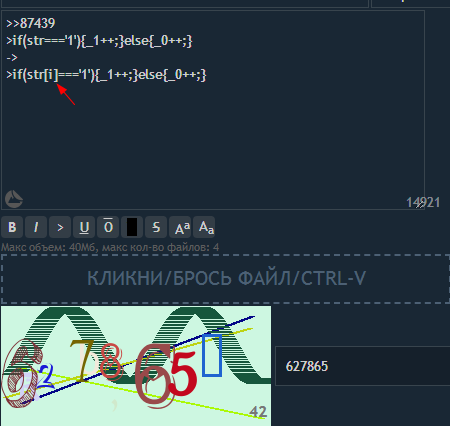Insert spoiler with the black box button
Viewport: 450px width, 426px height.
[132, 227]
